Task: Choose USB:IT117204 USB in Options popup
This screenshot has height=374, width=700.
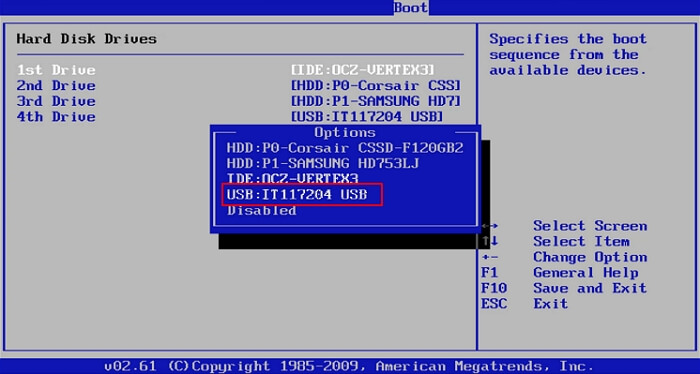Action: click(297, 195)
